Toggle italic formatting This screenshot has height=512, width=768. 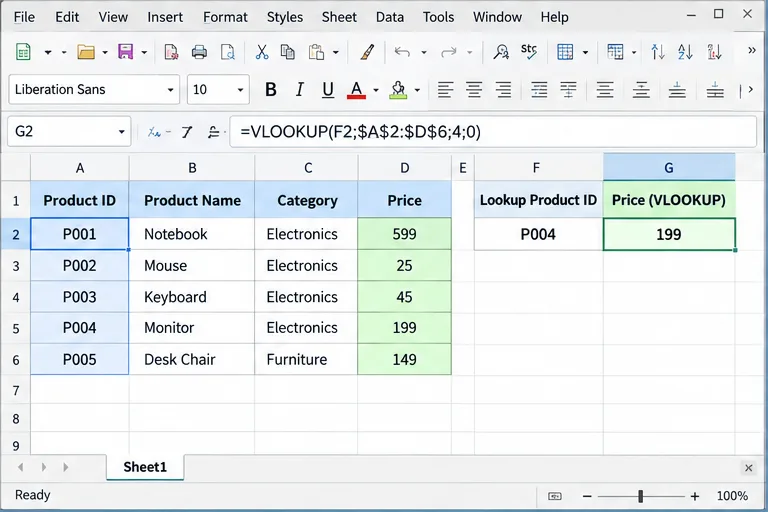pyautogui.click(x=299, y=90)
